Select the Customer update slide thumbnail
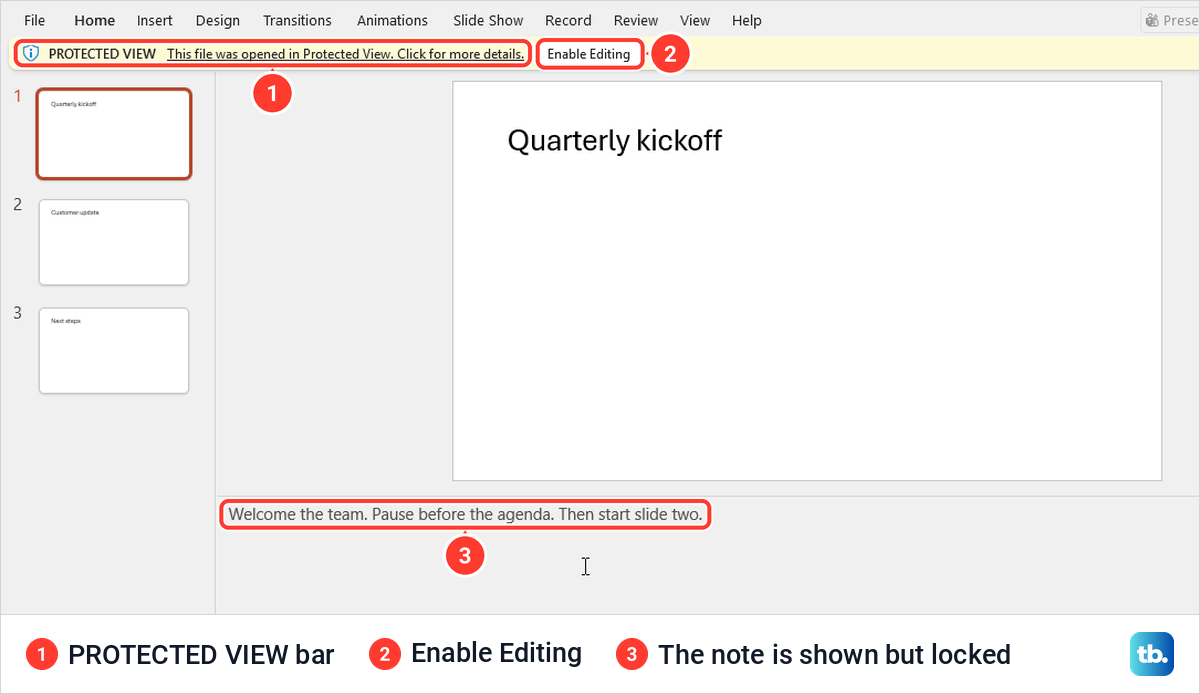Image resolution: width=1200 pixels, height=694 pixels. (114, 242)
